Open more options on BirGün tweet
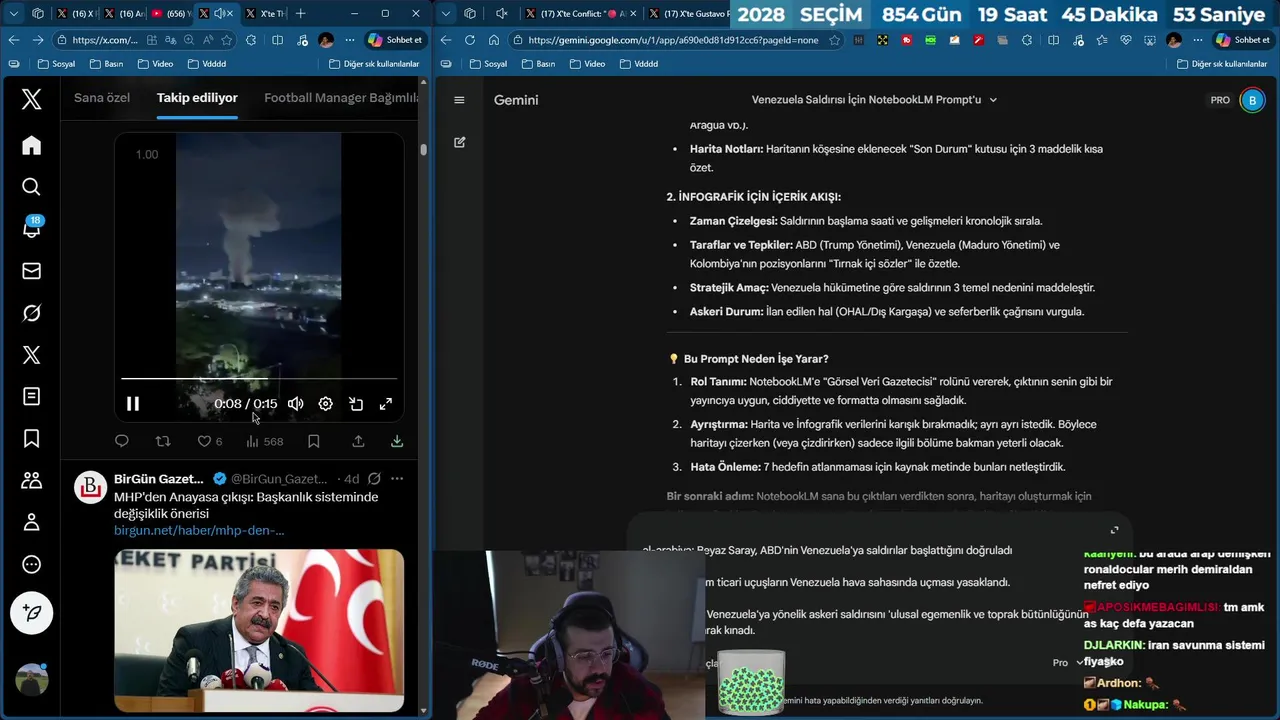1280x720 pixels. pyautogui.click(x=397, y=479)
